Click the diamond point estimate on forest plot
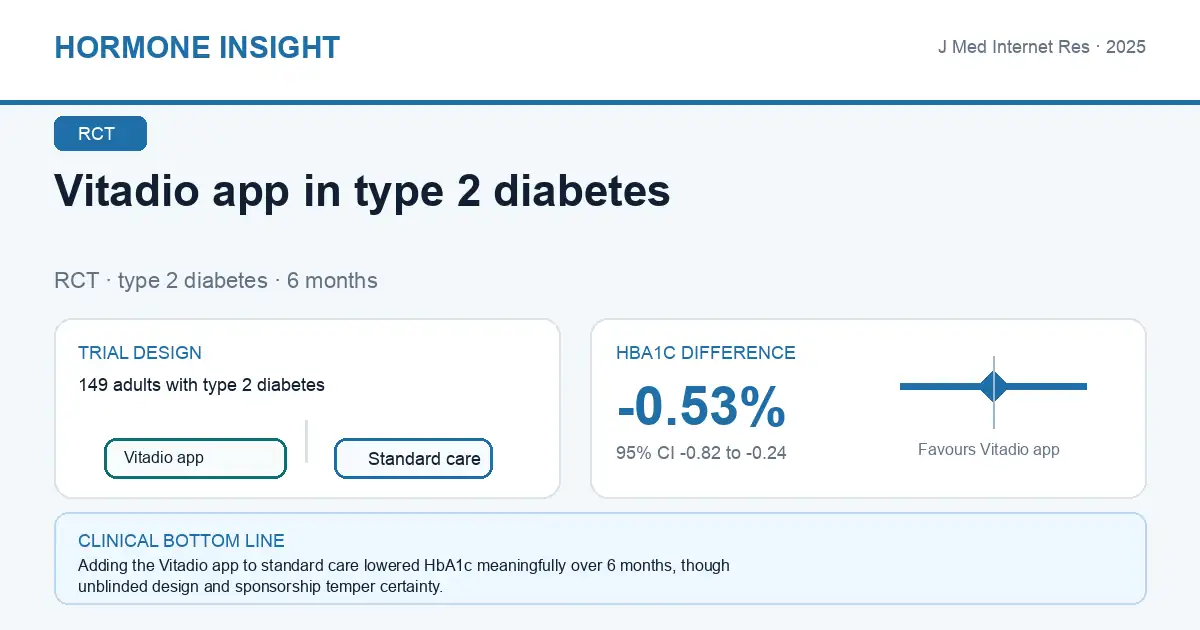Image resolution: width=1200 pixels, height=630 pixels. click(994, 386)
